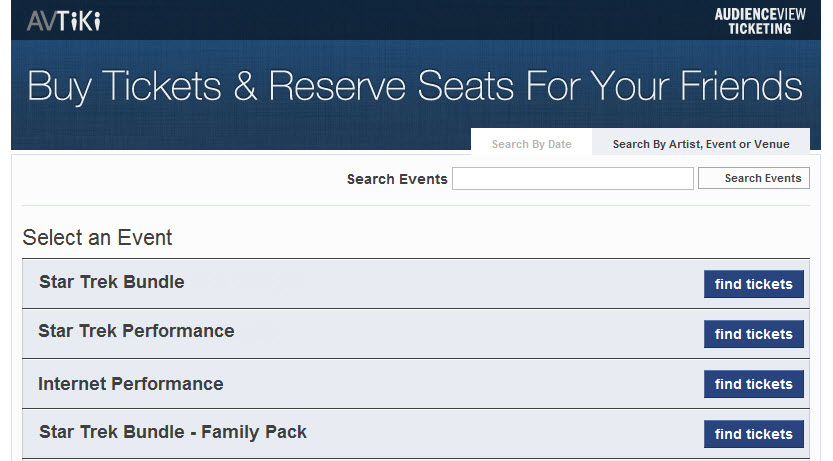The height and width of the screenshot is (461, 833).
Task: Click the AVTiKi logo
Action: click(63, 21)
